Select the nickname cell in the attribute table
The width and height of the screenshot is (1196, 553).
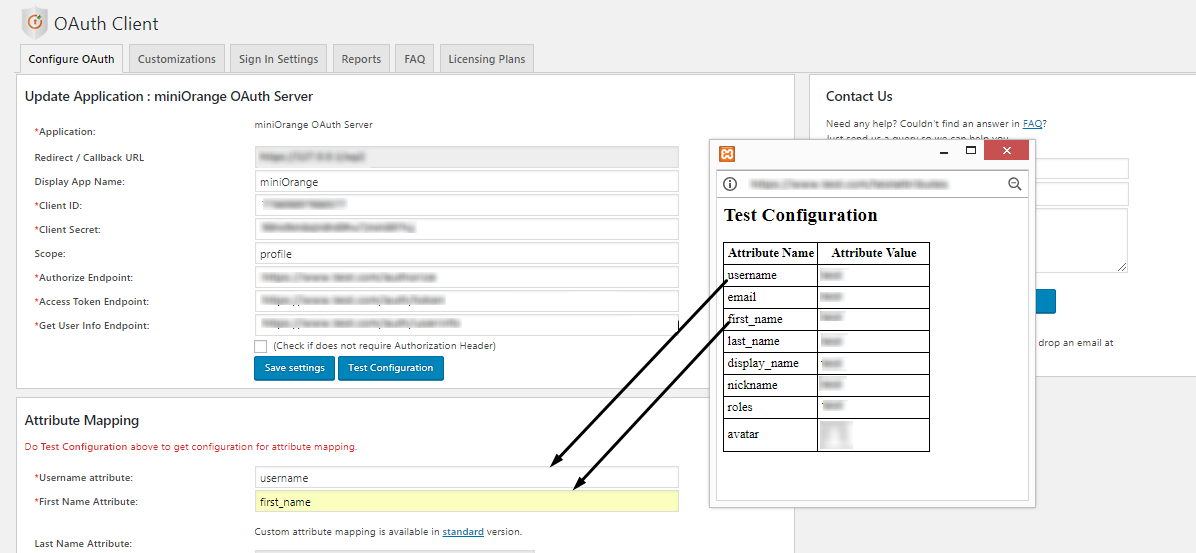click(x=770, y=385)
